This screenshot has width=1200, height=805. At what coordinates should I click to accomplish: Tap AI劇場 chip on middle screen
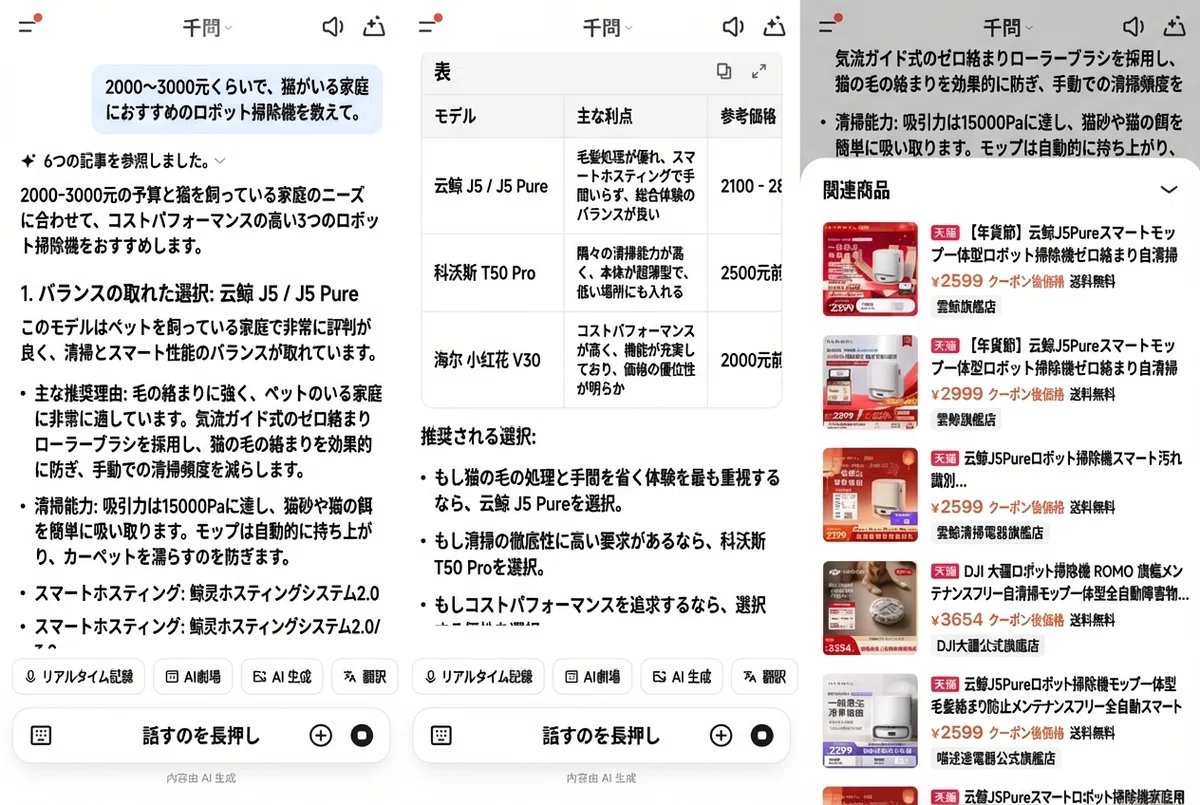(x=593, y=677)
